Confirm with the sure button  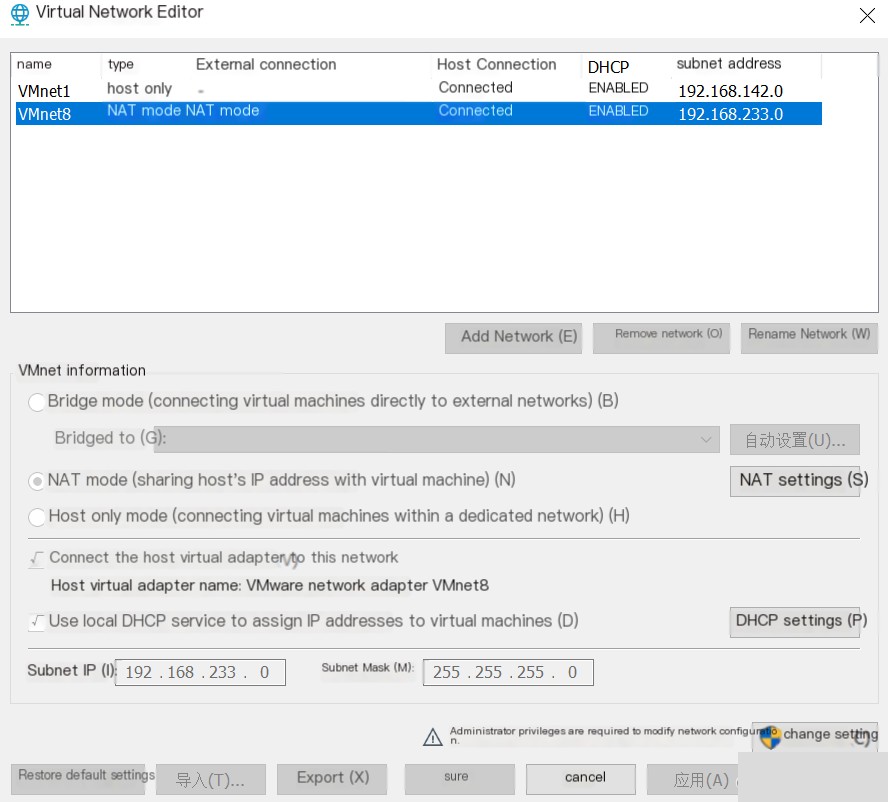tap(459, 779)
